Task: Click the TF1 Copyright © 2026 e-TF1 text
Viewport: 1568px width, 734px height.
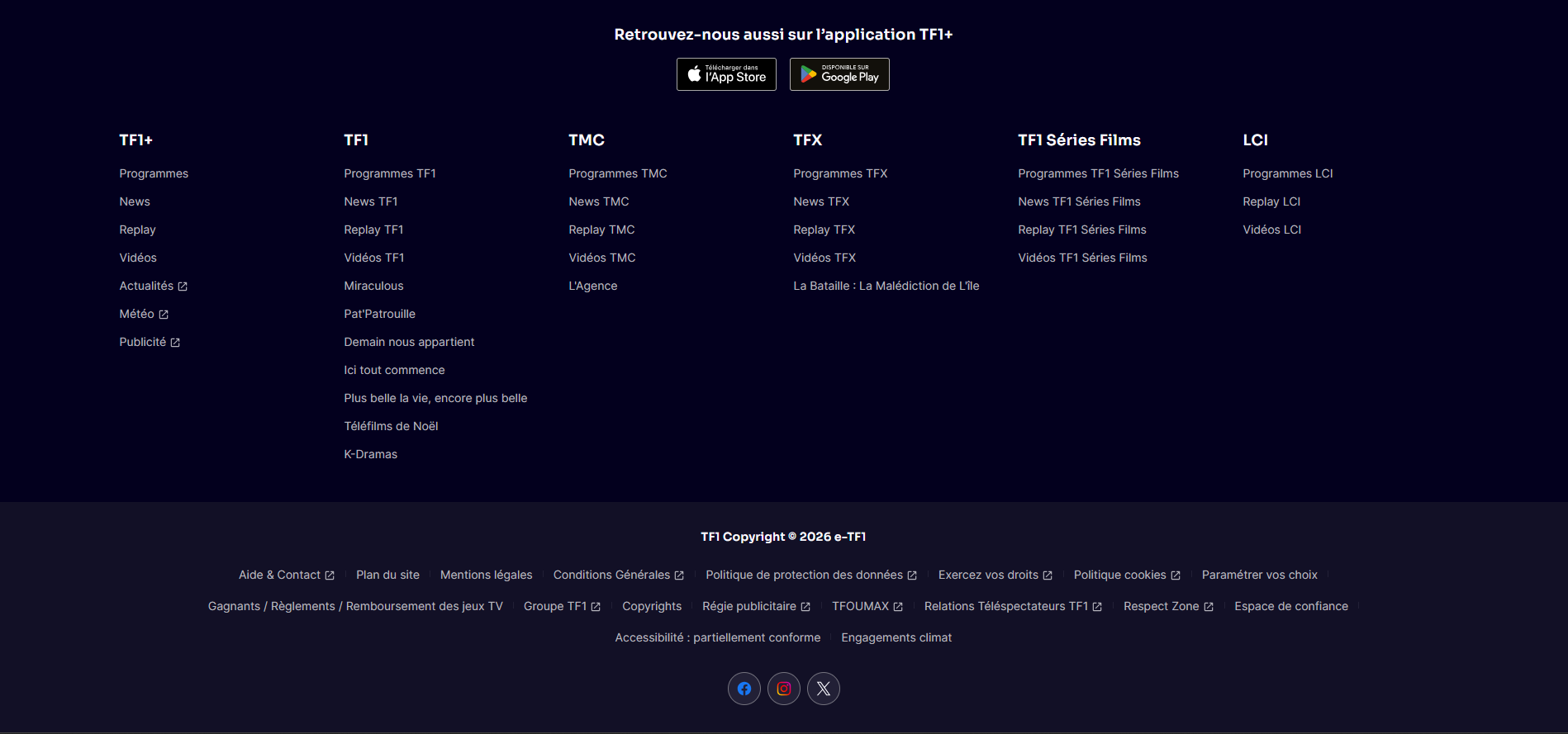Action: click(x=783, y=537)
